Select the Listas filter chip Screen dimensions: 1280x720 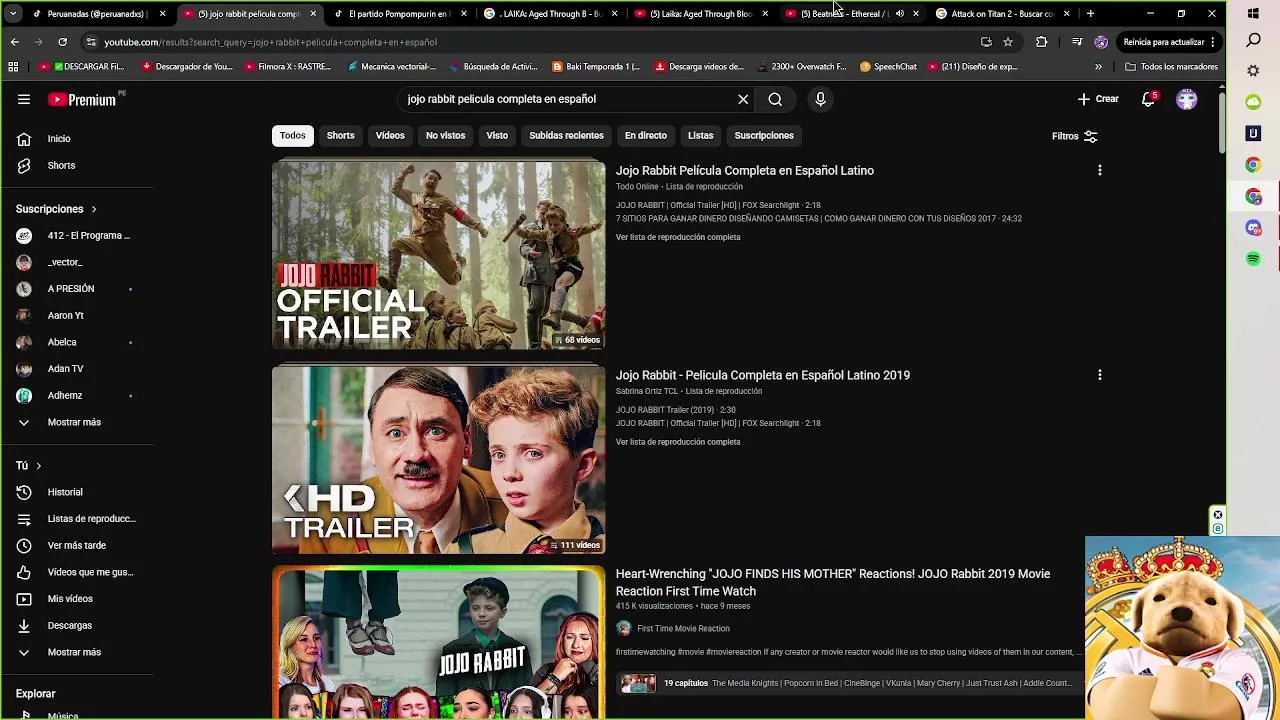701,135
